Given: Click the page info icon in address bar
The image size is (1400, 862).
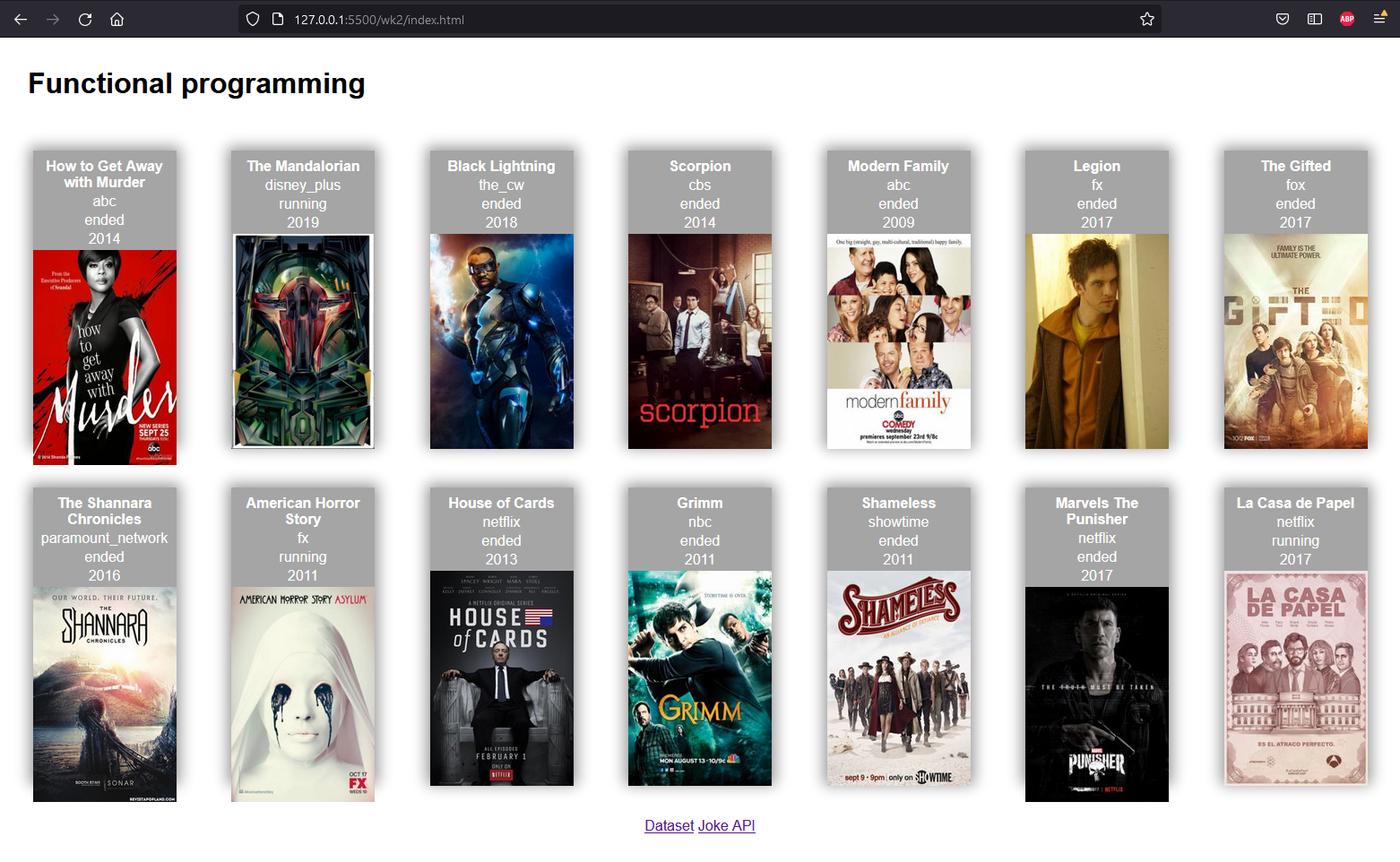Looking at the screenshot, I should pyautogui.click(x=278, y=19).
